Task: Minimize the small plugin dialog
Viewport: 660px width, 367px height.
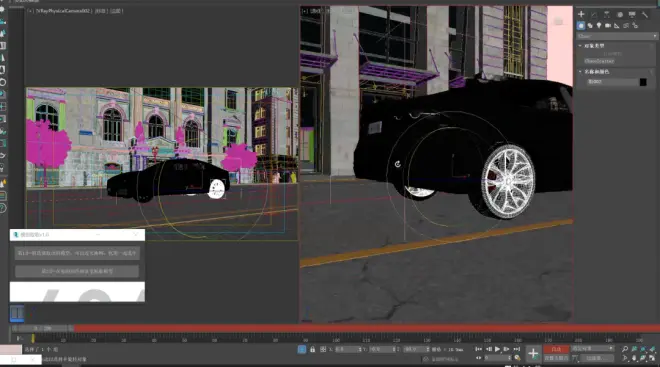Action: [x=98, y=234]
